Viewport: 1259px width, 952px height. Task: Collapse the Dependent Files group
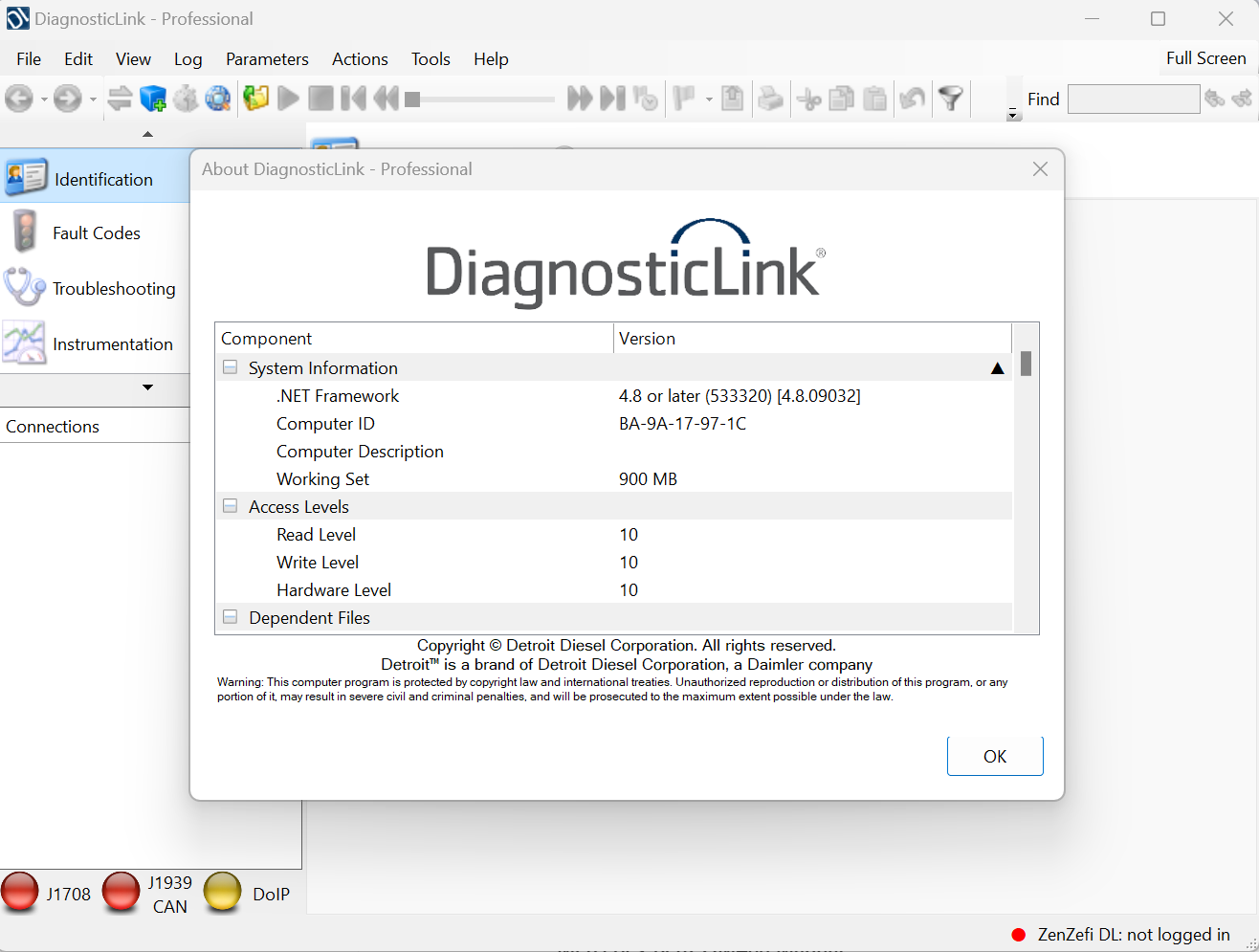point(230,617)
